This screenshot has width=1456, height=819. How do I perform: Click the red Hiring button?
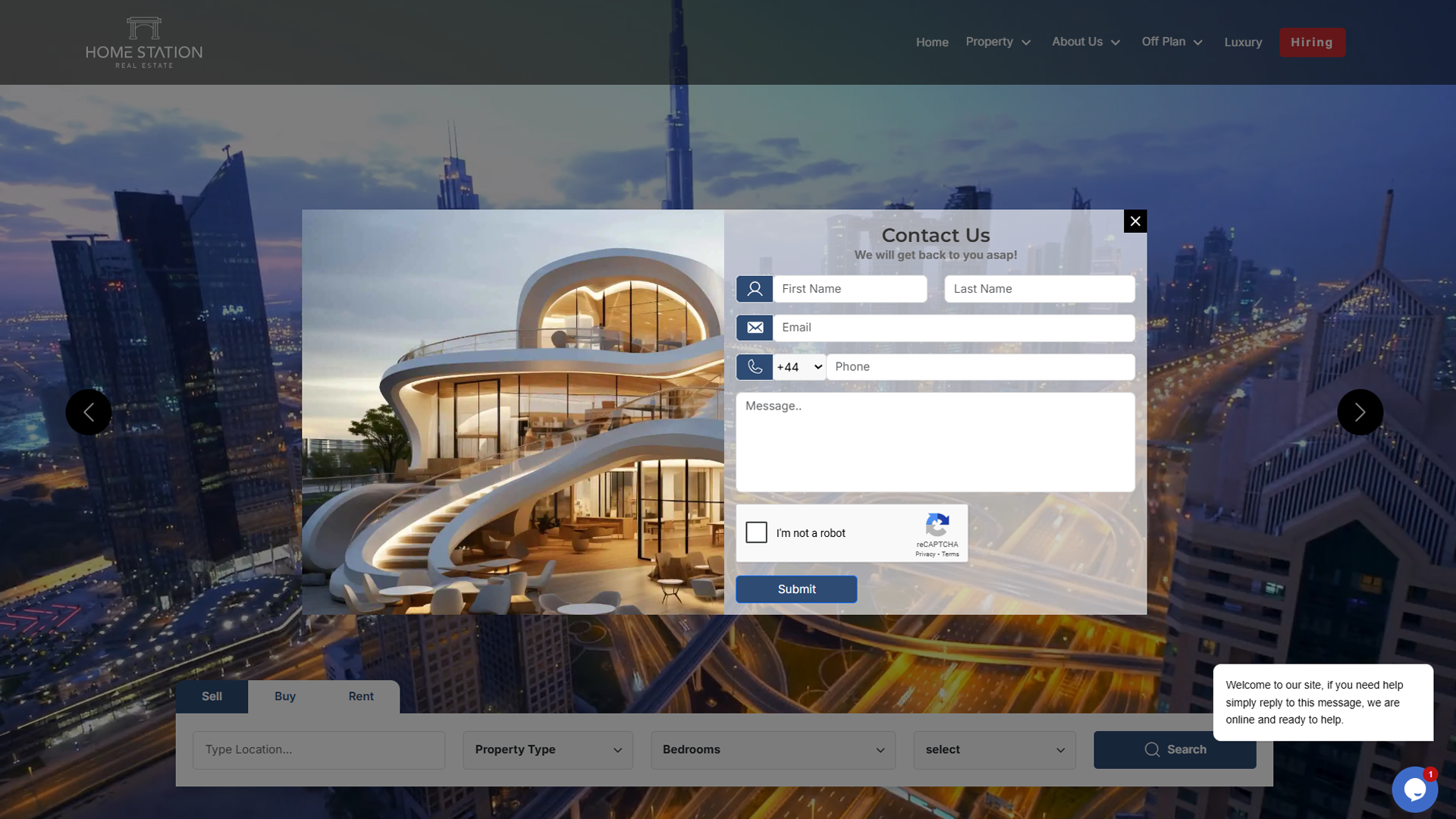point(1312,42)
